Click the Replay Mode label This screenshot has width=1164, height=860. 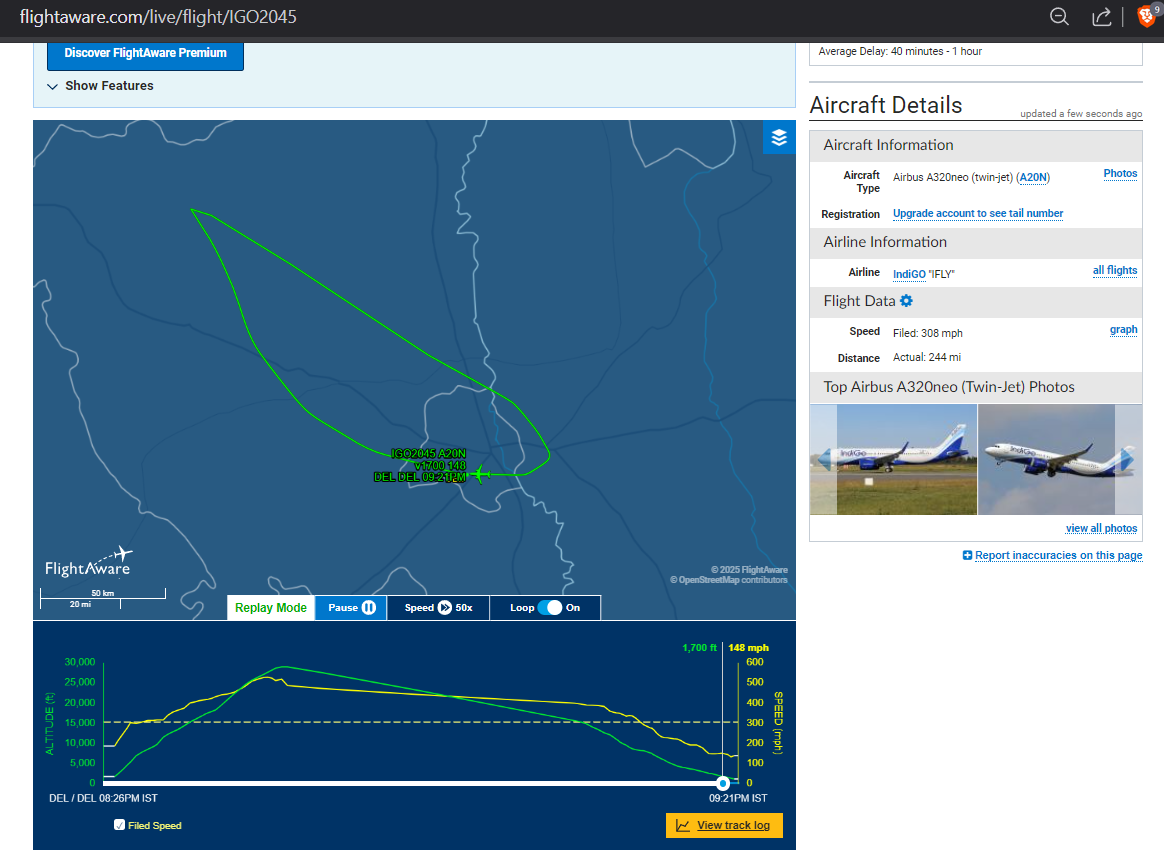pos(271,607)
